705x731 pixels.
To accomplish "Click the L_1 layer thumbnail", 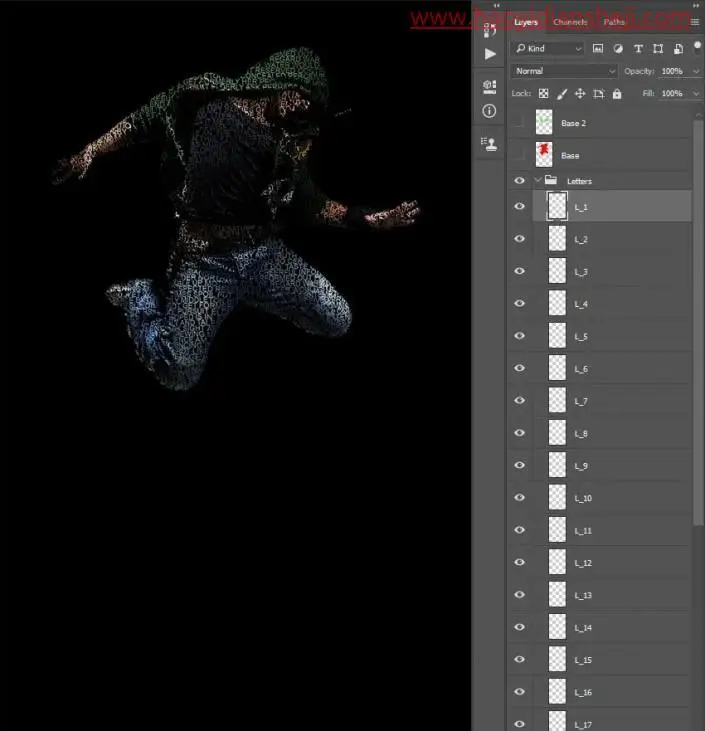I will [x=557, y=206].
